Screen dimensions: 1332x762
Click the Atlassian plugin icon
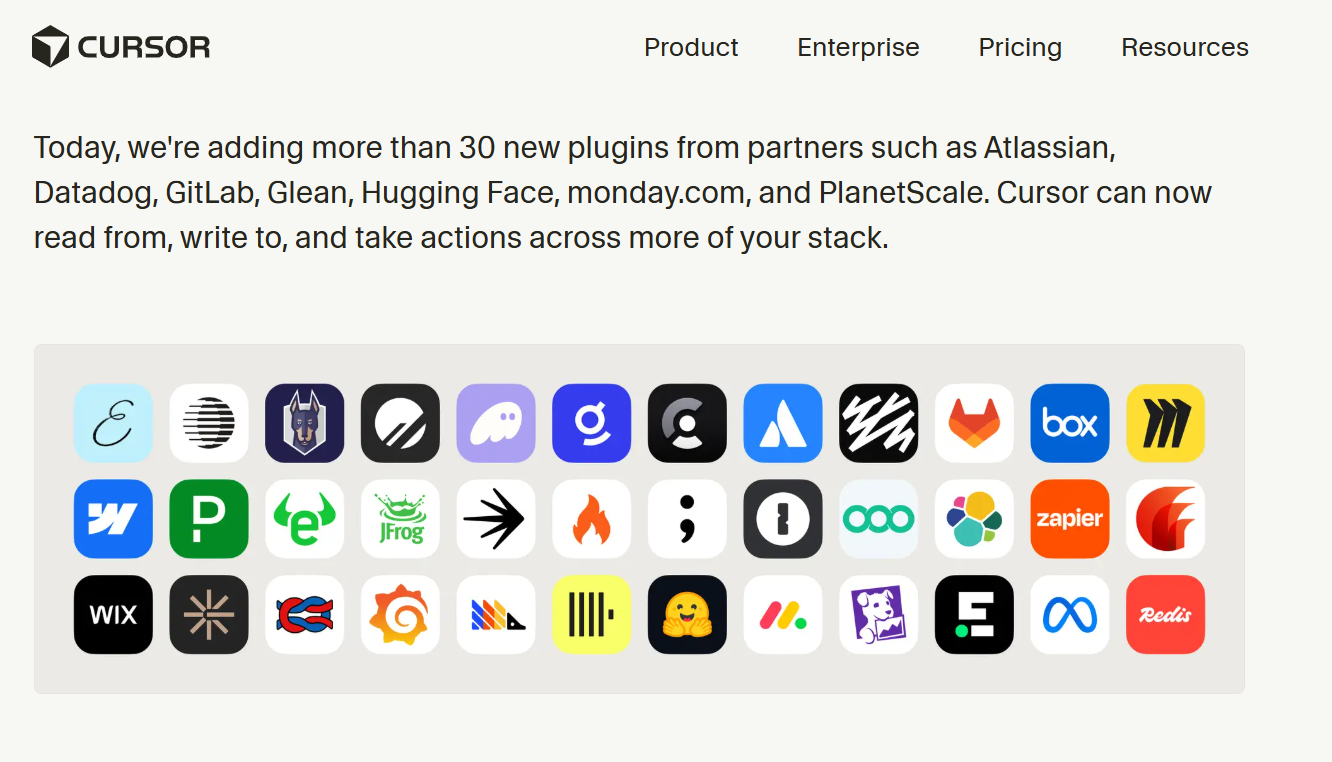click(783, 423)
